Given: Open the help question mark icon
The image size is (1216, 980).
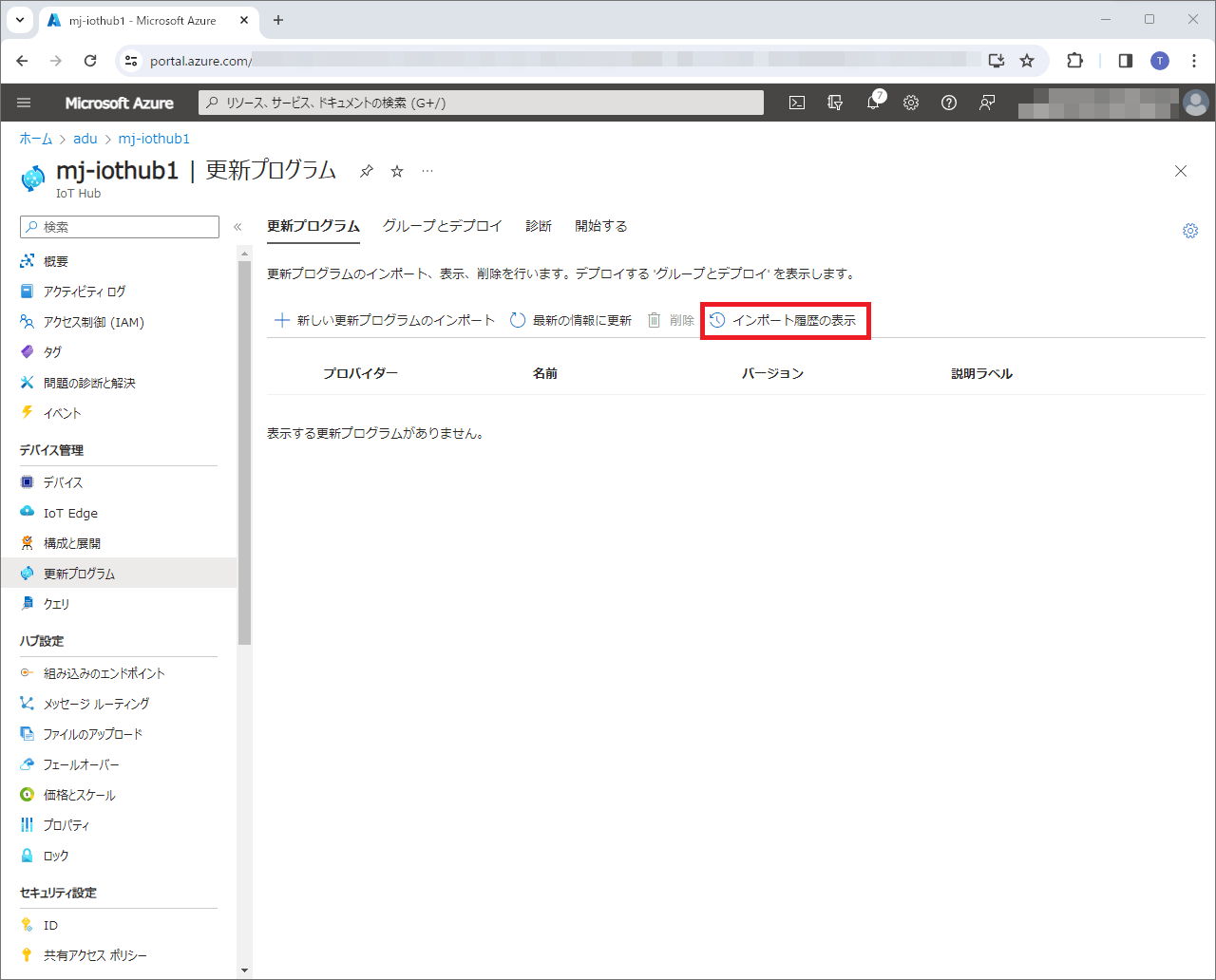Looking at the screenshot, I should tap(949, 103).
